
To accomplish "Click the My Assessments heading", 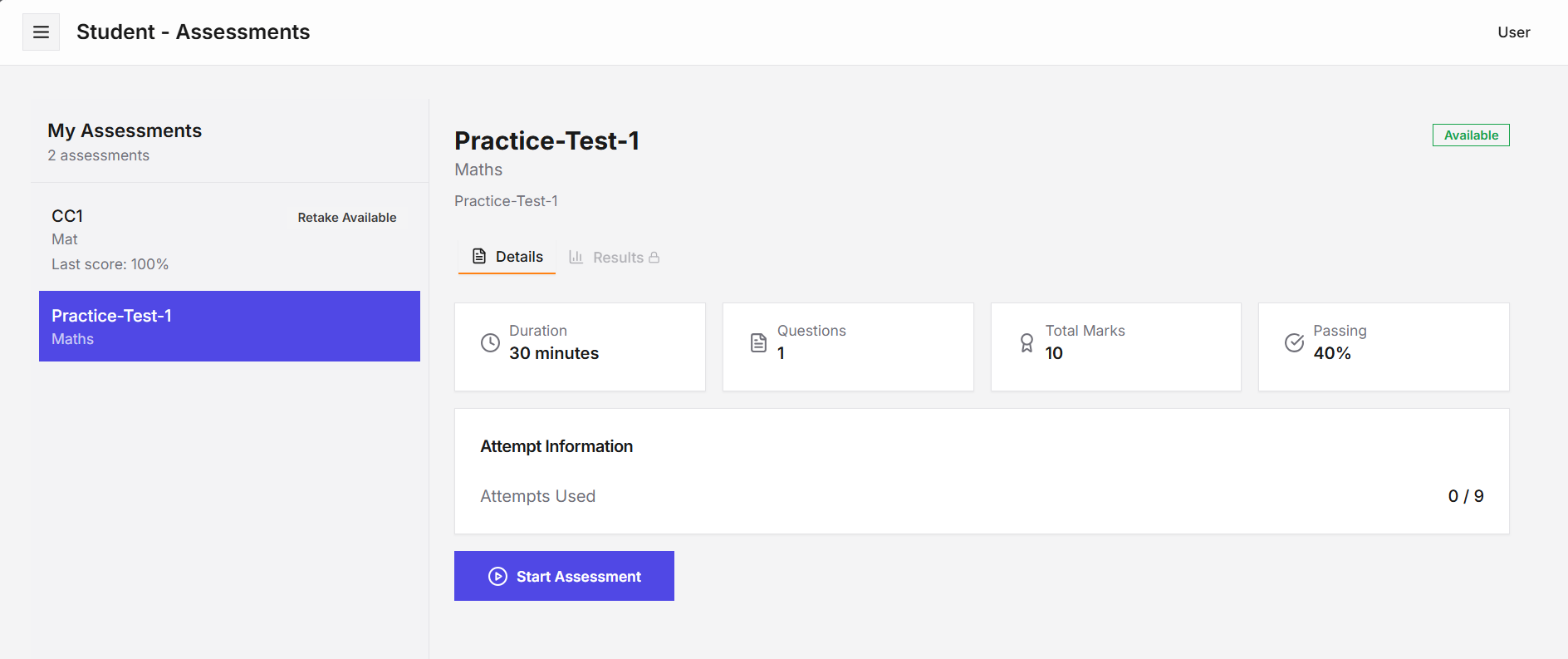I will tap(125, 130).
